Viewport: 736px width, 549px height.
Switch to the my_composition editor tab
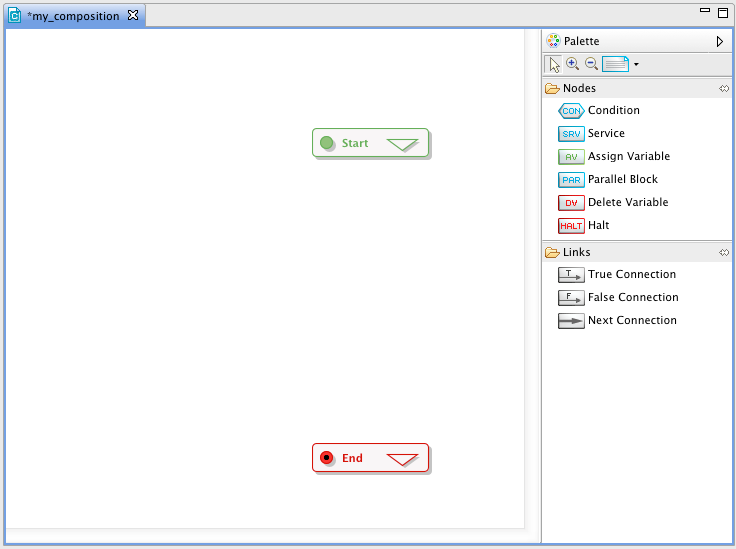(72, 16)
